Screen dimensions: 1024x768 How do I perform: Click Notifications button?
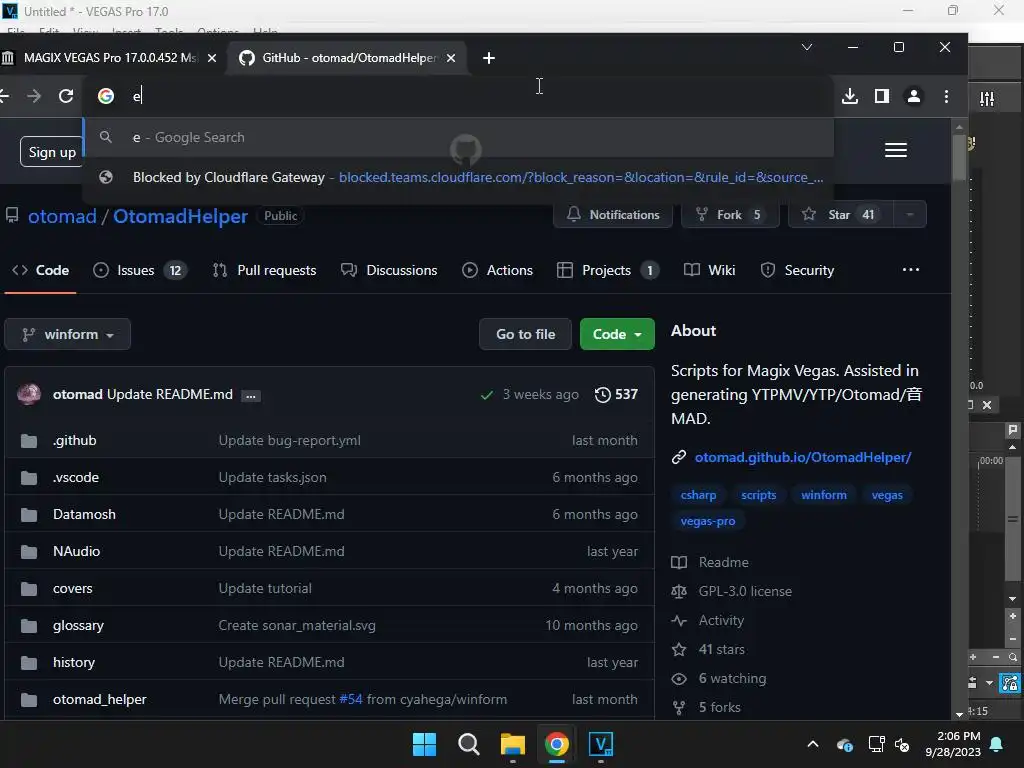[x=613, y=214]
